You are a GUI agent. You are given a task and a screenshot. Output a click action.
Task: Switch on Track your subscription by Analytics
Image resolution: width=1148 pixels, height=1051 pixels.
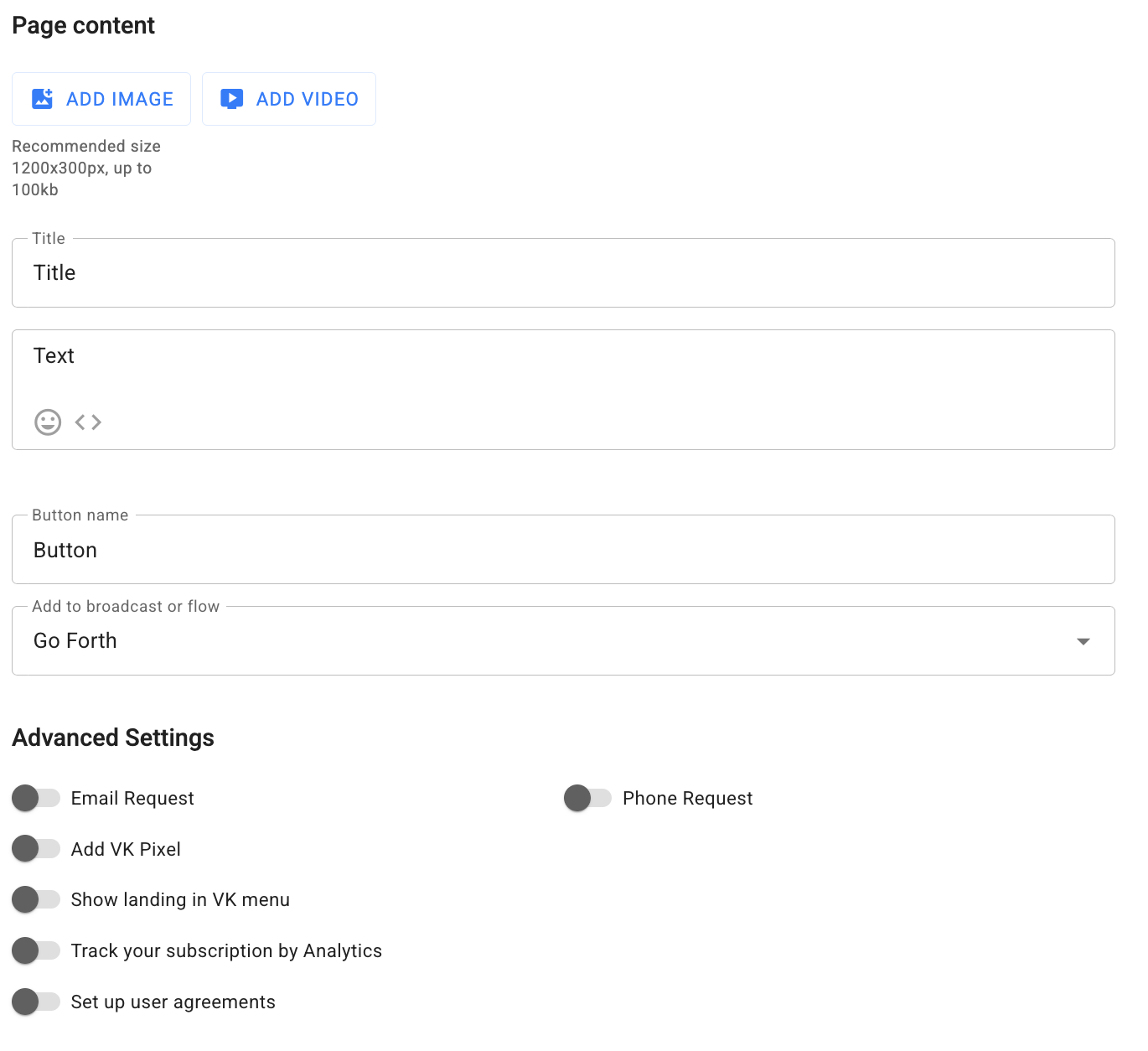(x=36, y=950)
